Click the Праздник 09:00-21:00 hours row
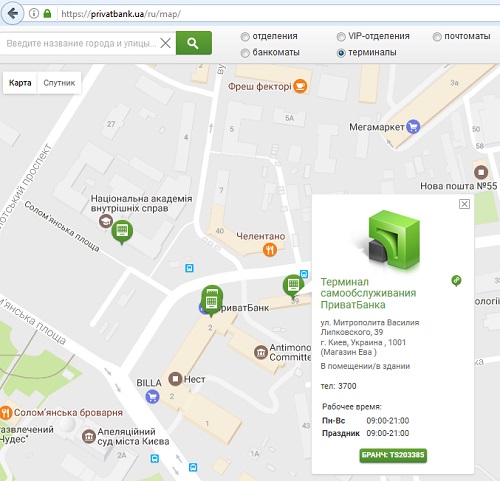The width and height of the screenshot is (500, 481). (x=366, y=433)
